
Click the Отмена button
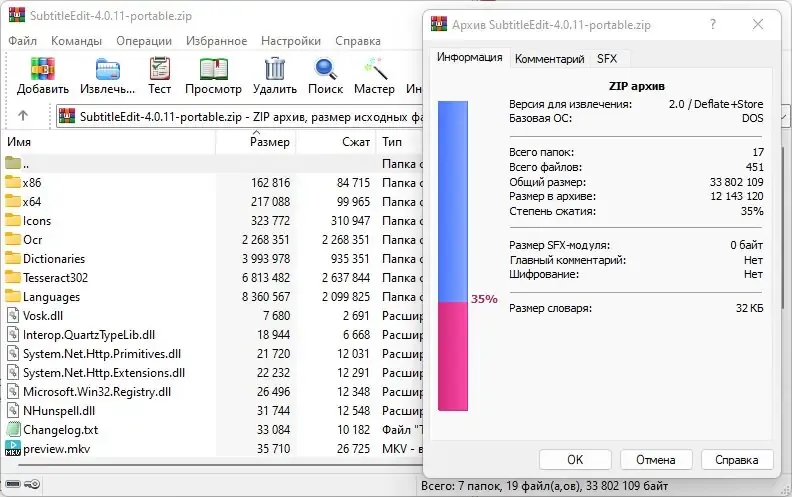[656, 460]
